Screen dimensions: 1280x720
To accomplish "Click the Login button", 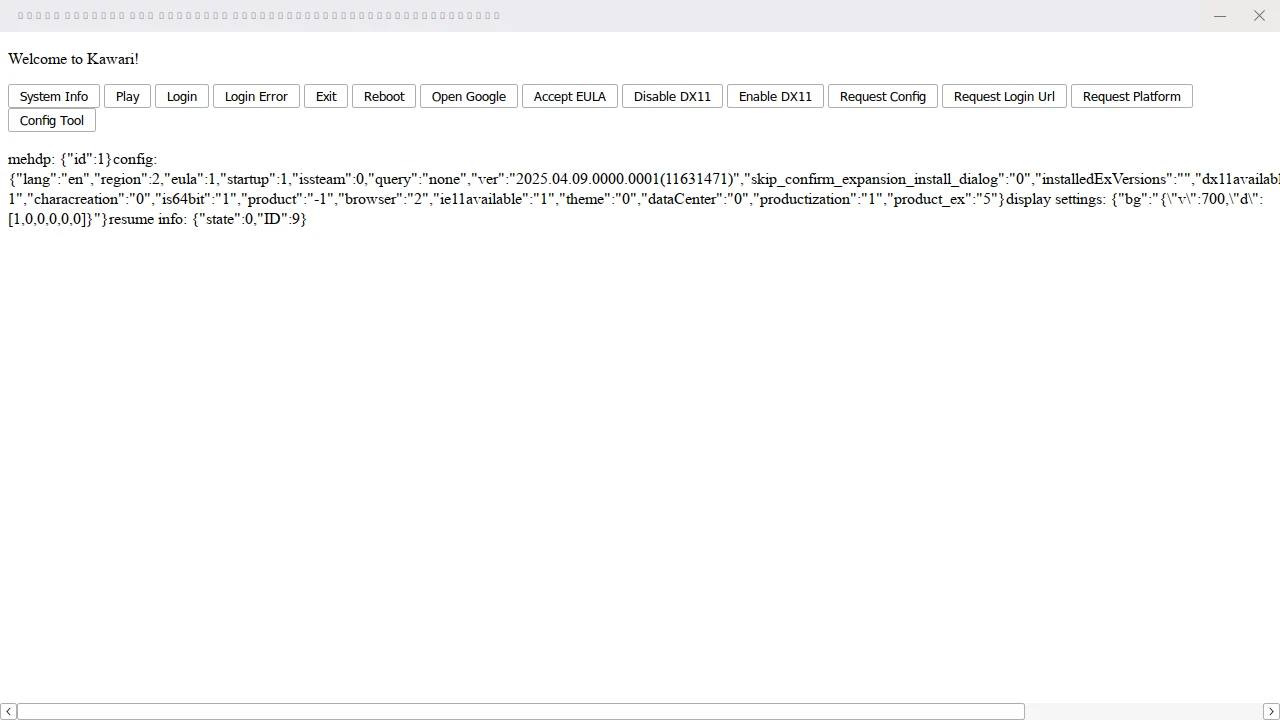I will (x=182, y=96).
